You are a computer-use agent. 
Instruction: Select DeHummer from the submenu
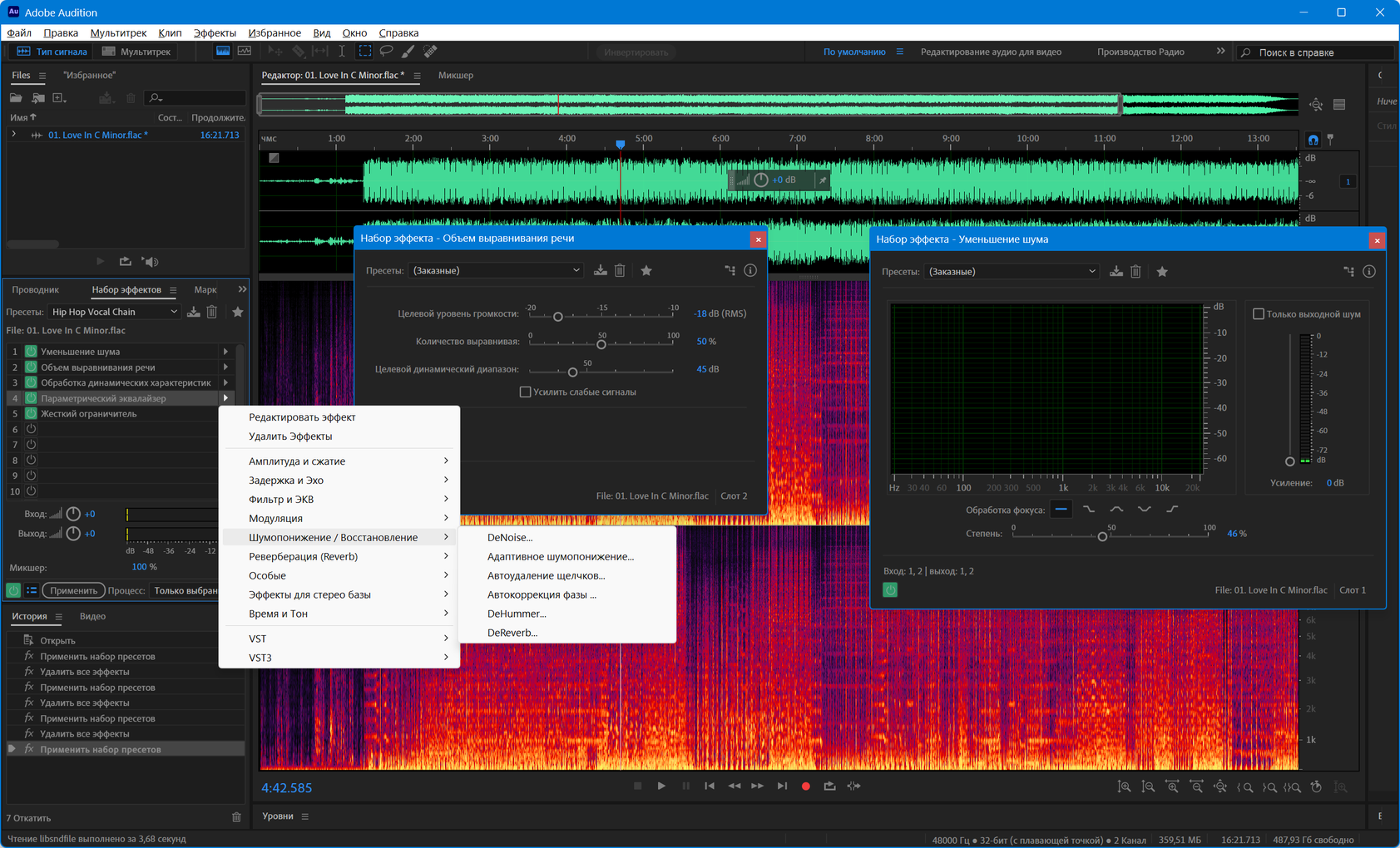tap(517, 614)
